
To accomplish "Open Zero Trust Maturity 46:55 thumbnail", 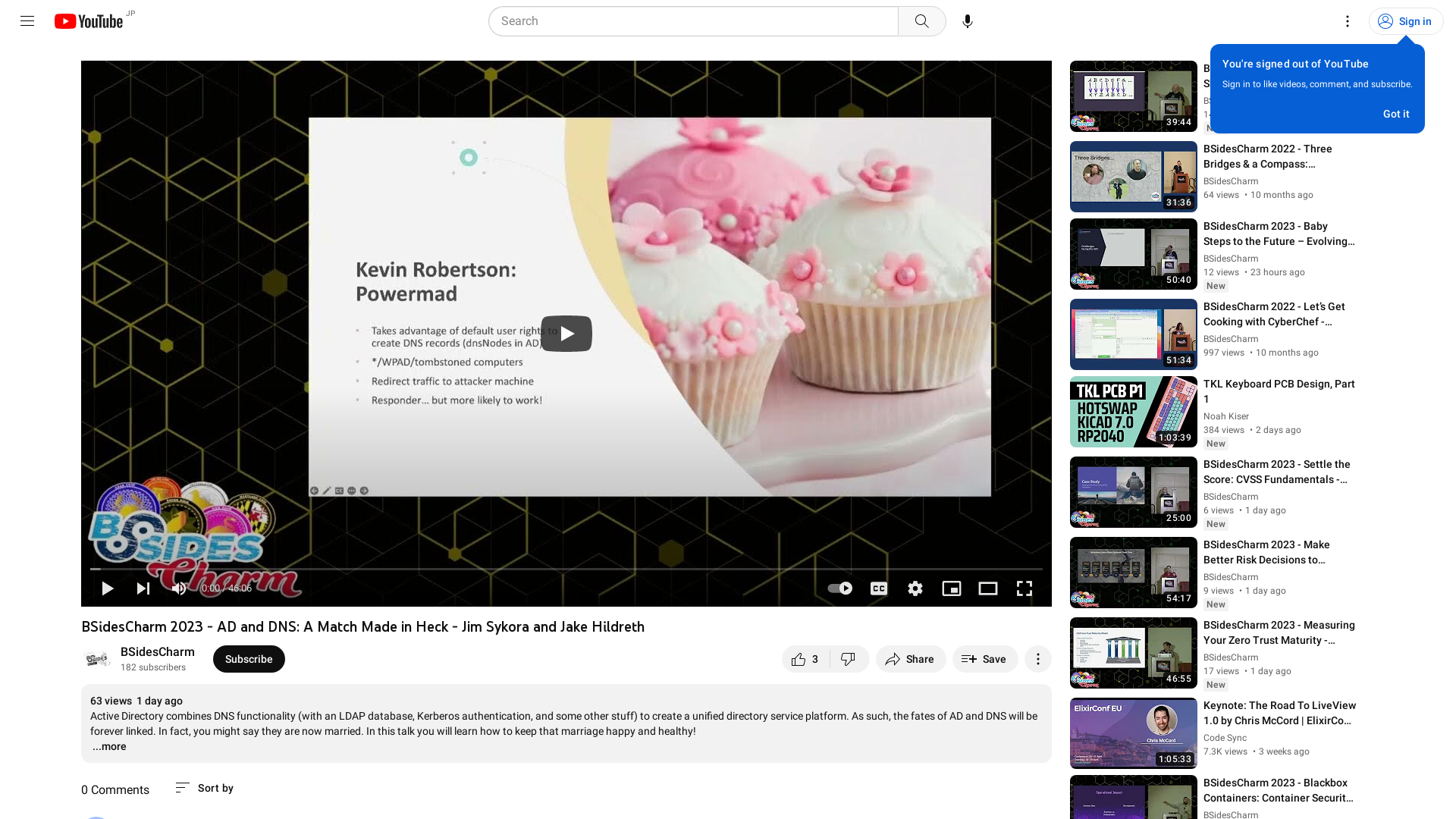I will point(1133,653).
